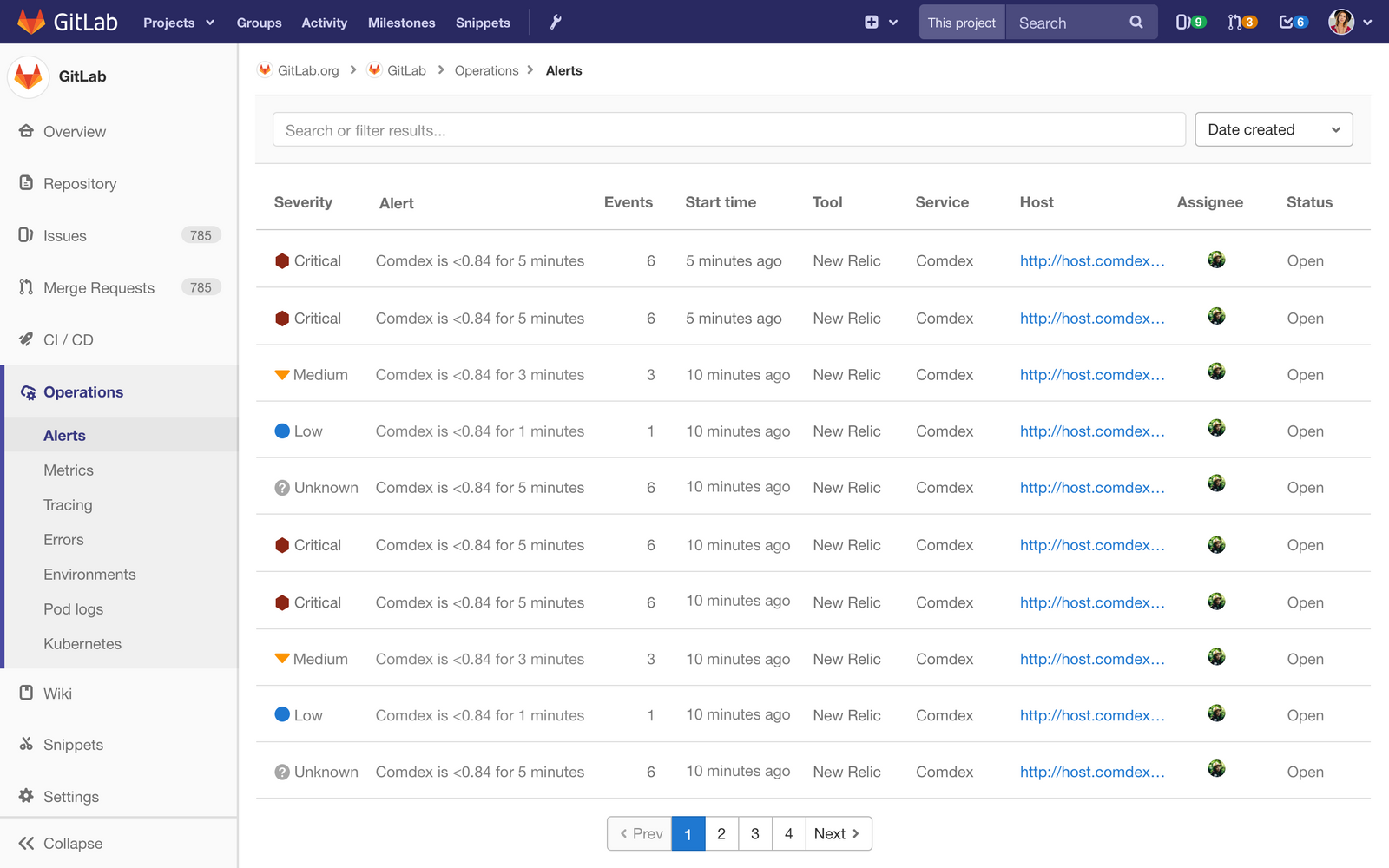
Task: Sort by Severity column header
Action: pos(303,202)
